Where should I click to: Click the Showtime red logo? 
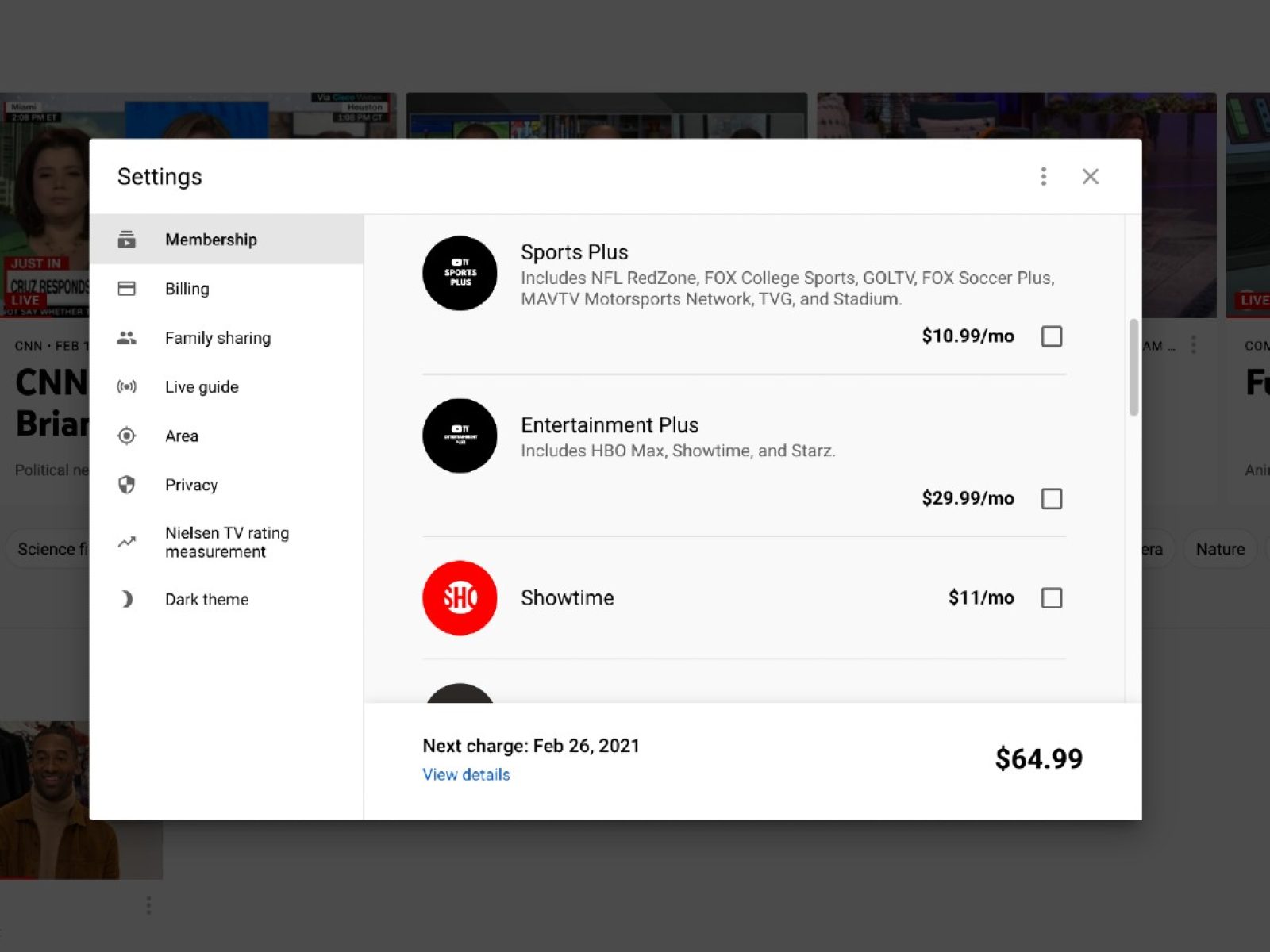pyautogui.click(x=460, y=598)
